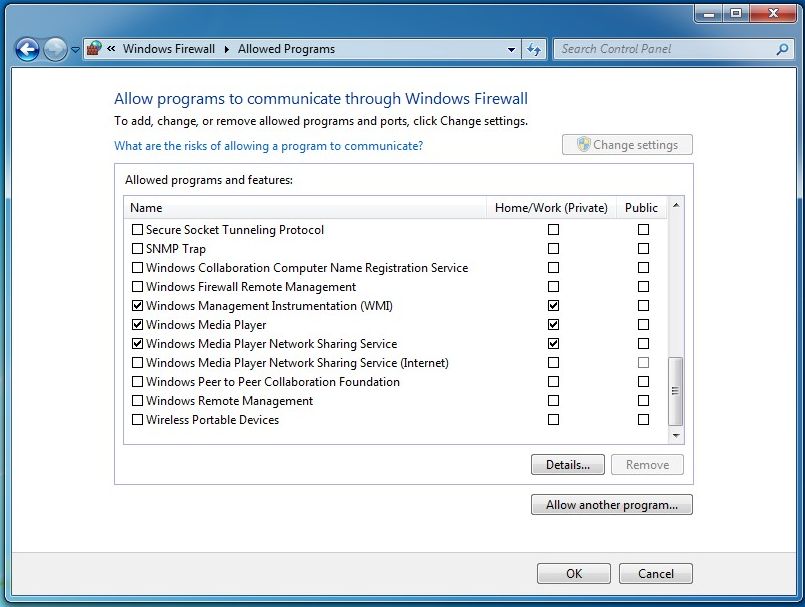The width and height of the screenshot is (805, 607).
Task: Click the double chevron in the address bar
Action: [x=111, y=49]
